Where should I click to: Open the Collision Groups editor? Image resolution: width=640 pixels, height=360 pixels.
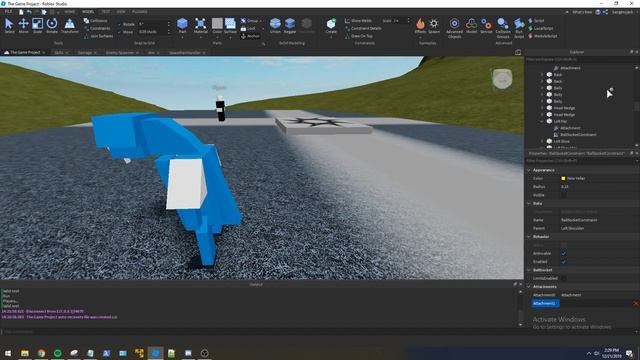pyautogui.click(x=503, y=27)
